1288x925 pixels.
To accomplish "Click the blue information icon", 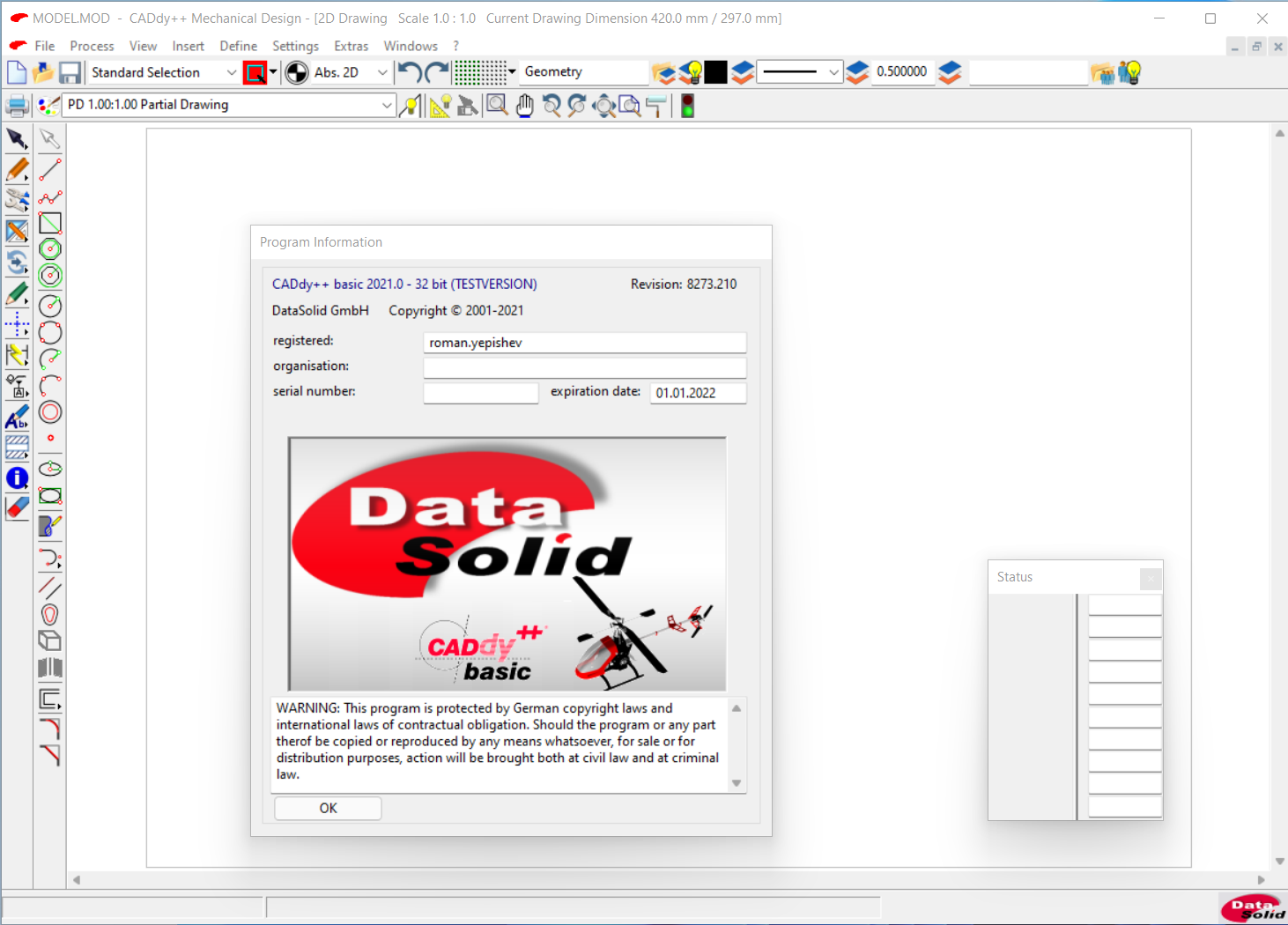I will coord(17,478).
